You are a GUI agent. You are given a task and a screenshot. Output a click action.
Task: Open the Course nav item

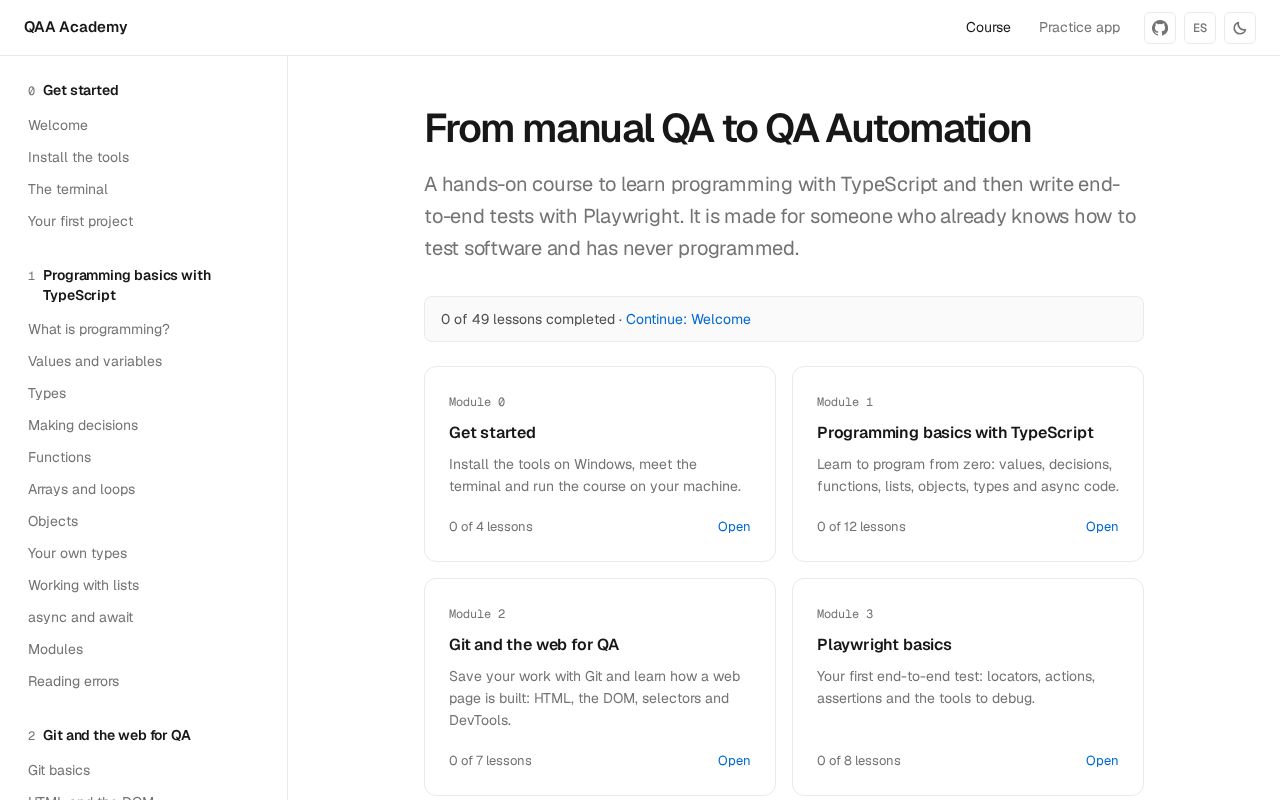click(x=988, y=27)
